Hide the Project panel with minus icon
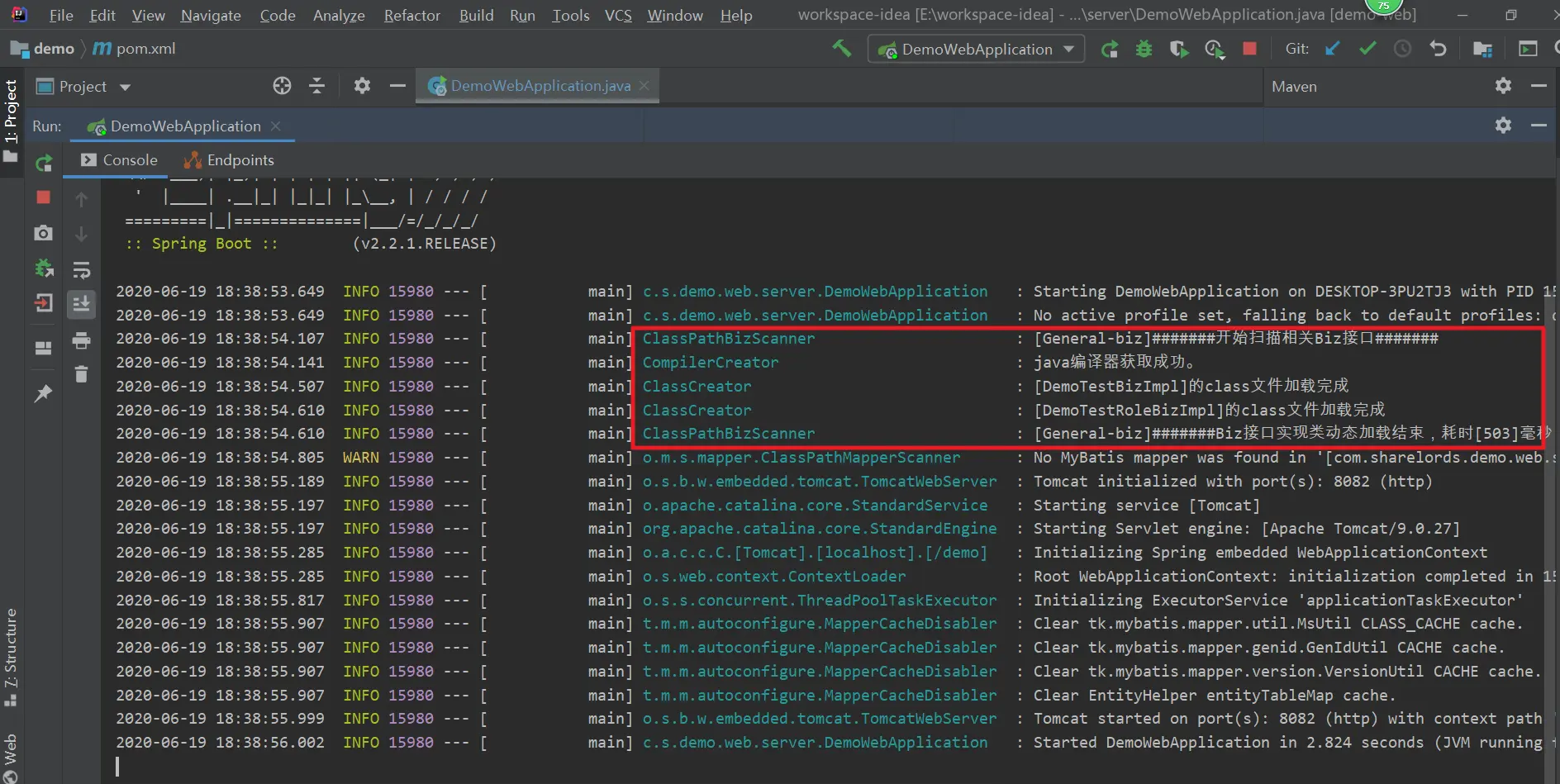The height and width of the screenshot is (784, 1560). (397, 85)
